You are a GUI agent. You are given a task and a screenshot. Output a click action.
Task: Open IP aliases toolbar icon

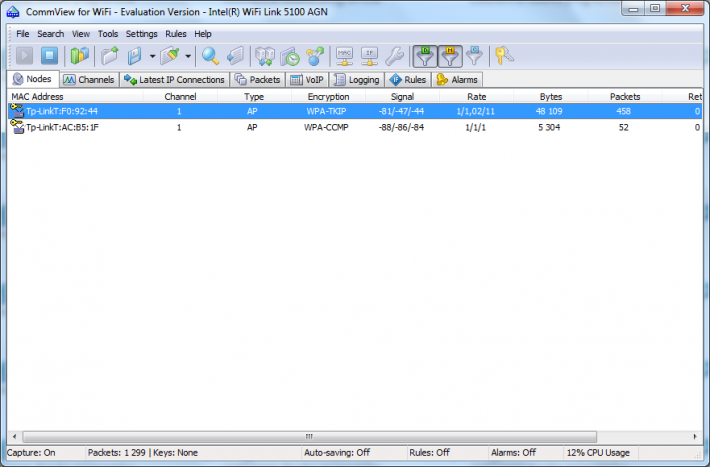pyautogui.click(x=370, y=56)
